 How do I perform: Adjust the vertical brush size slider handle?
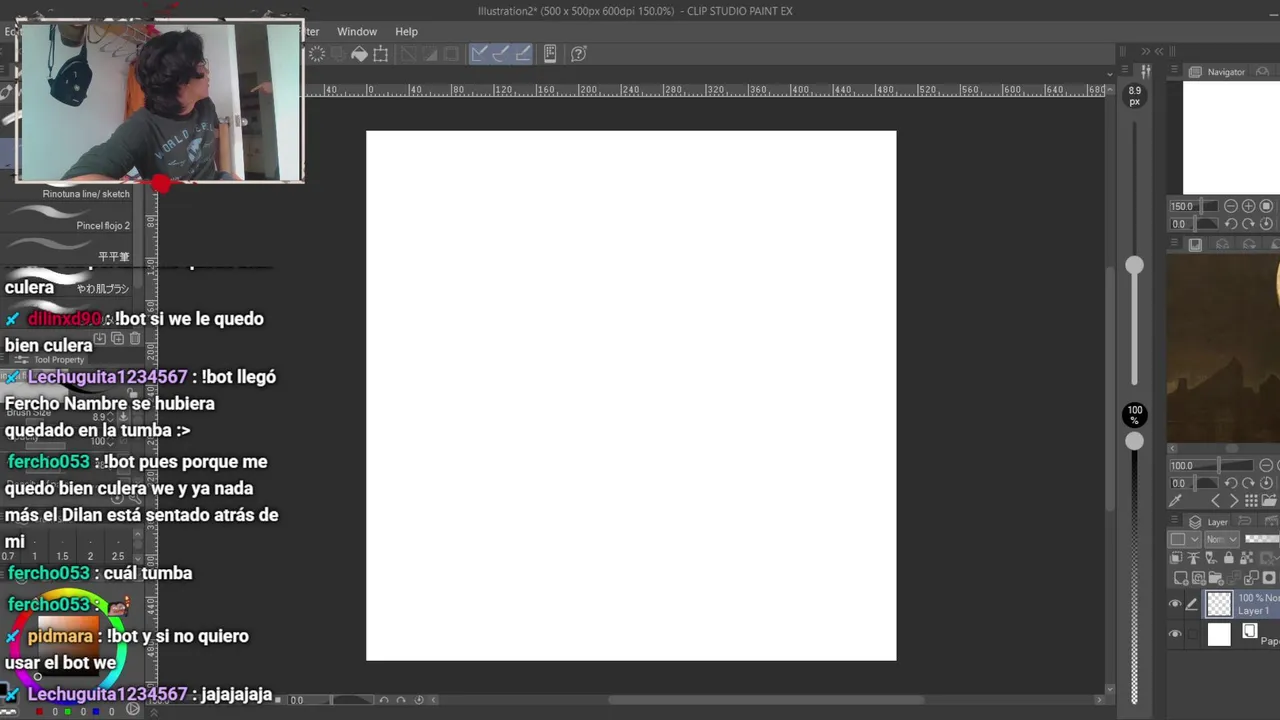1134,265
